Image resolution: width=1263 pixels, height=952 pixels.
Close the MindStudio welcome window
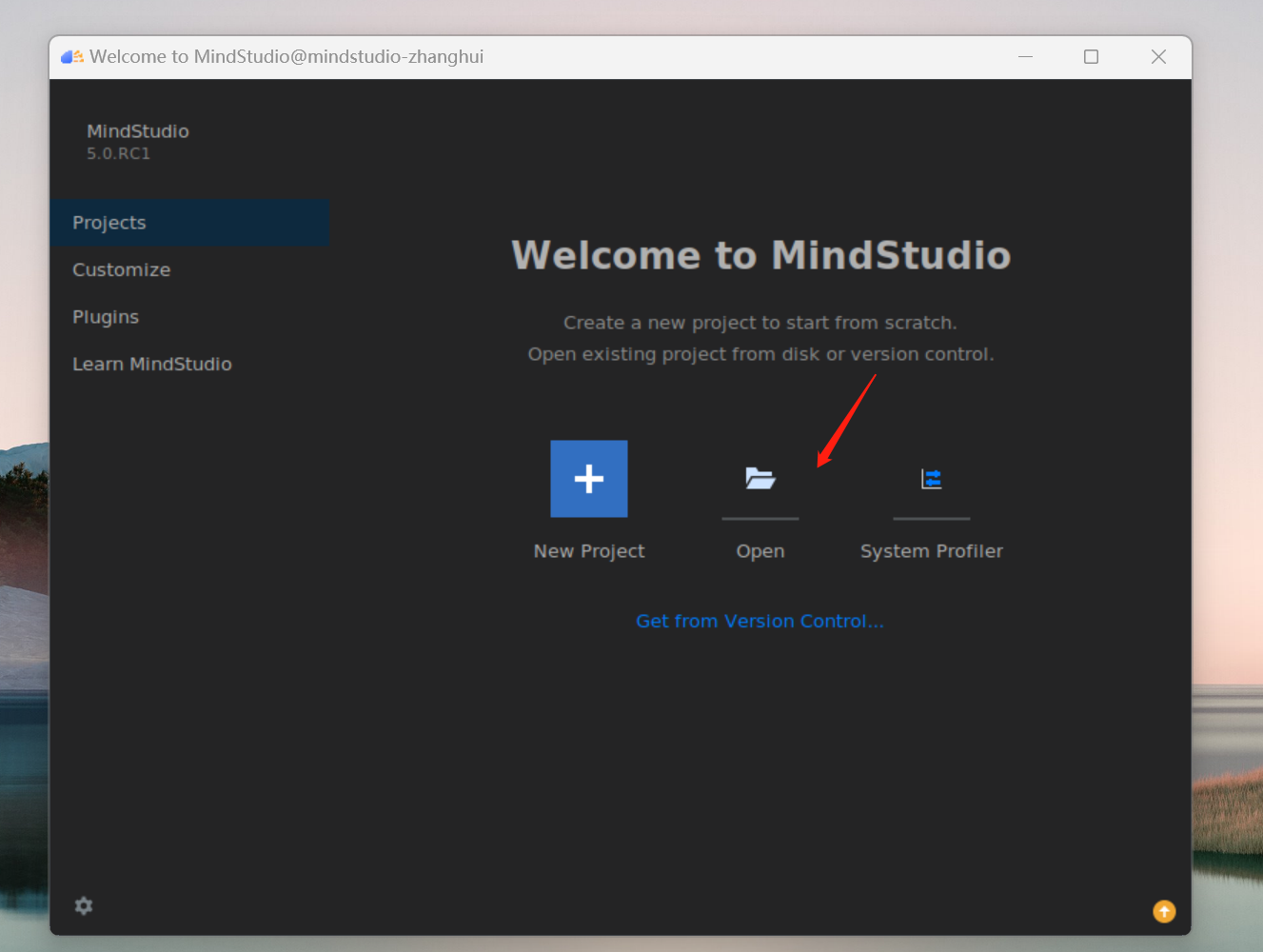(x=1158, y=57)
